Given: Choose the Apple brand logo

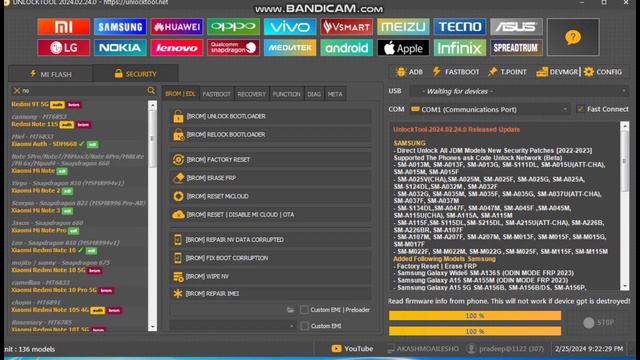Looking at the screenshot, I should pyautogui.click(x=403, y=48).
